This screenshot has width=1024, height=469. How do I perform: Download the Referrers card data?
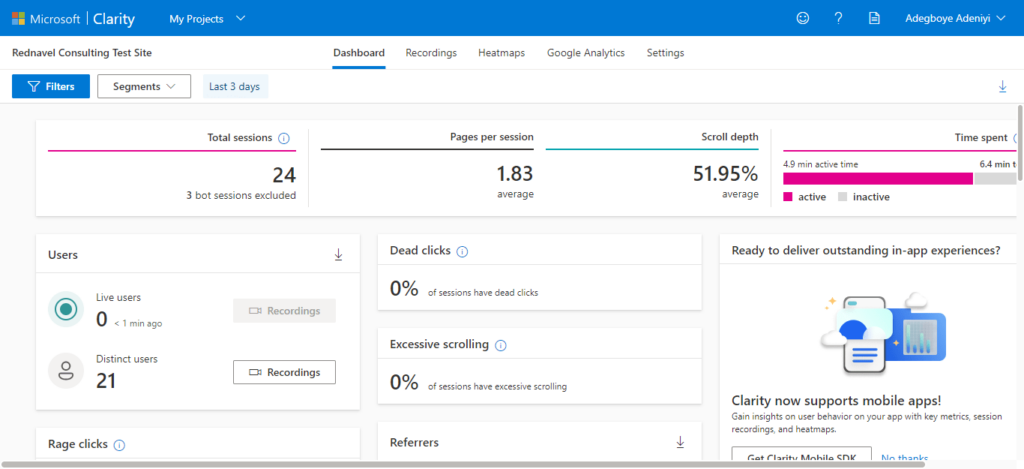(680, 442)
